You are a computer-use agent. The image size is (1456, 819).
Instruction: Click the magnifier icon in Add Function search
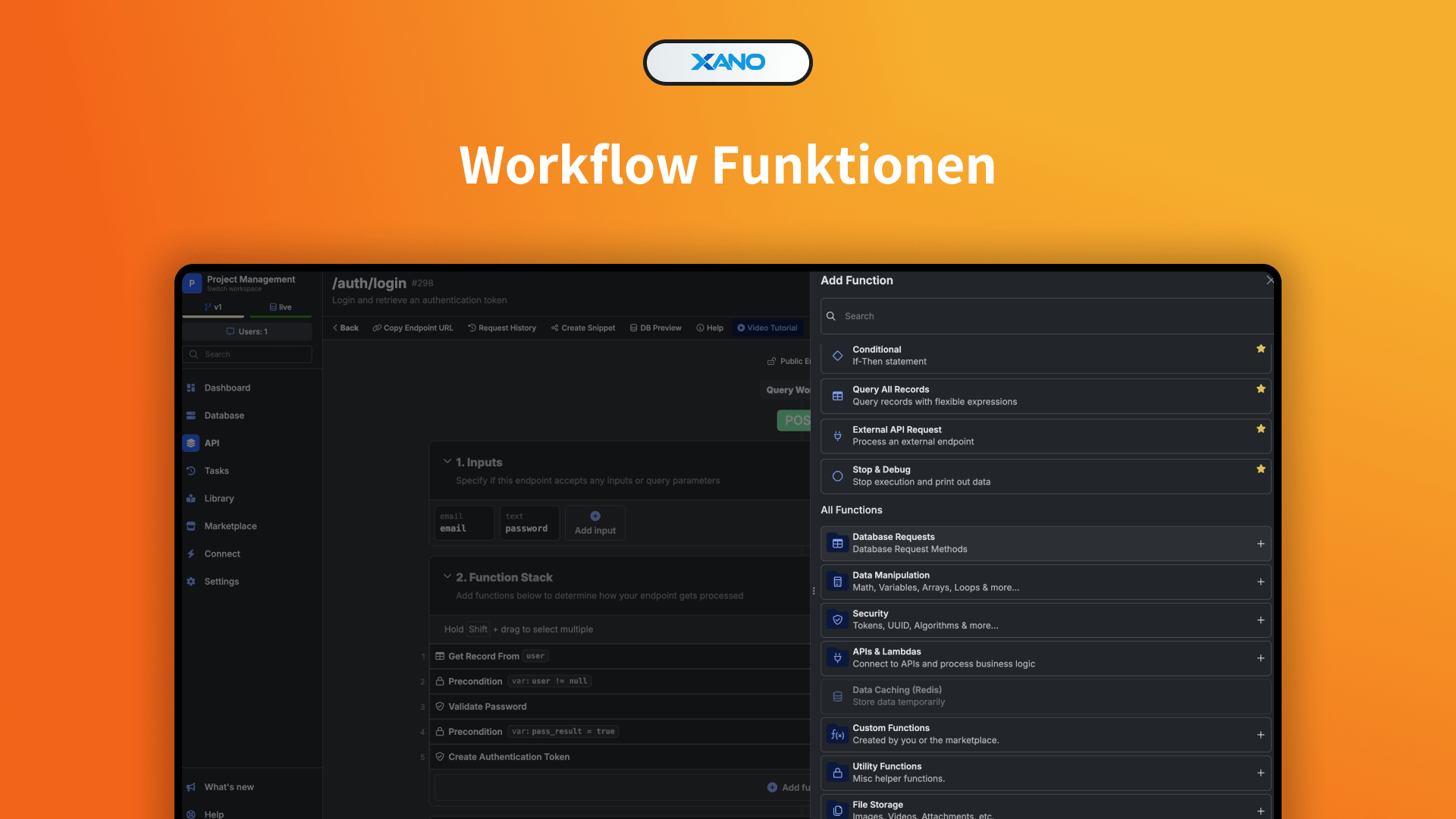(x=831, y=316)
